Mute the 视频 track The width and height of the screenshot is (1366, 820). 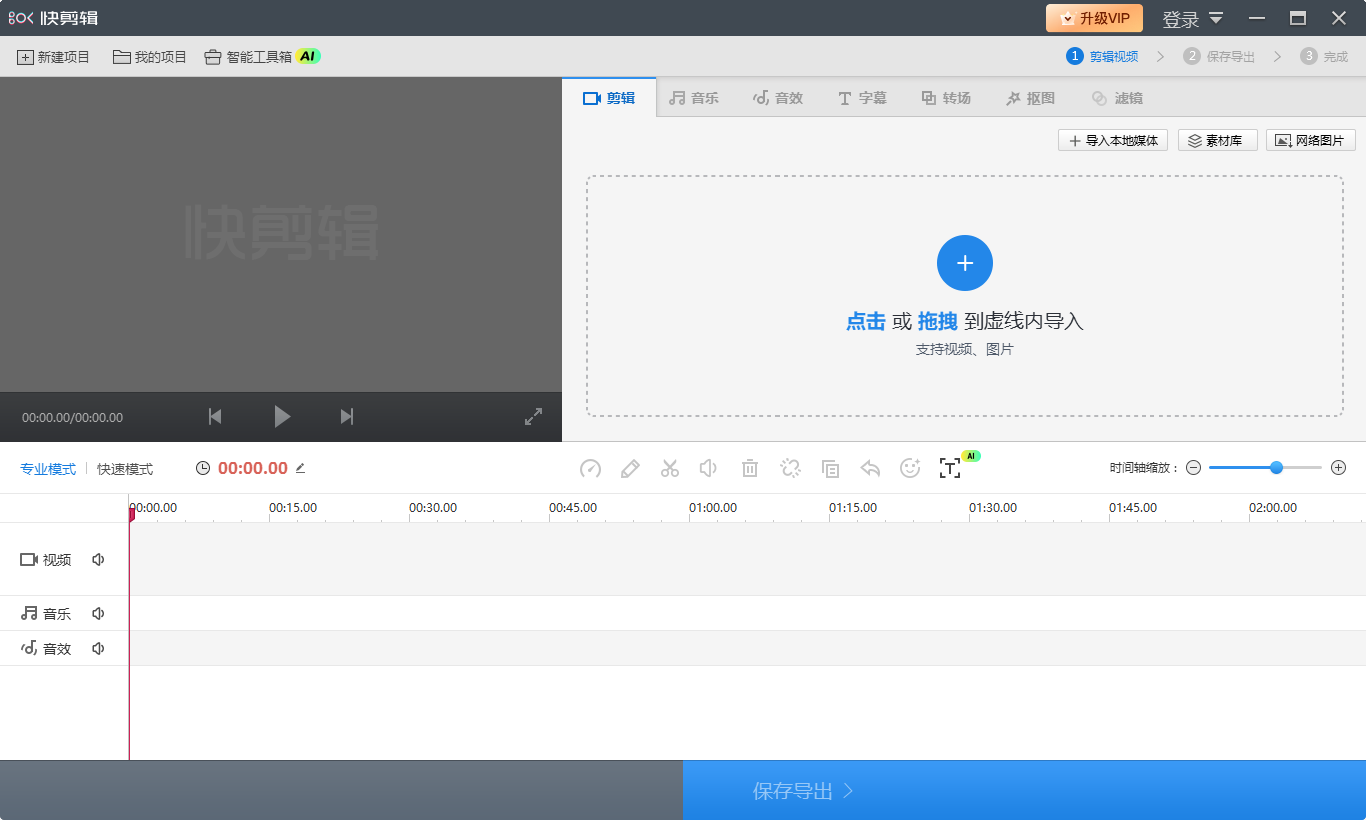pyautogui.click(x=97, y=559)
